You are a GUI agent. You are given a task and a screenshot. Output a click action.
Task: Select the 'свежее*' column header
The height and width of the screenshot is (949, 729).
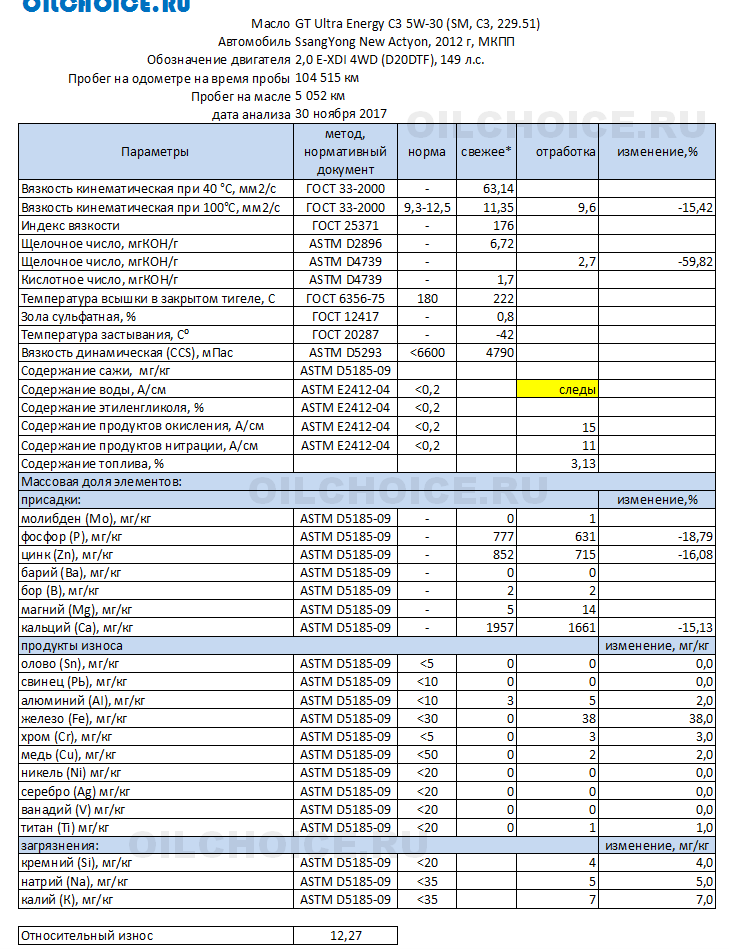[486, 152]
